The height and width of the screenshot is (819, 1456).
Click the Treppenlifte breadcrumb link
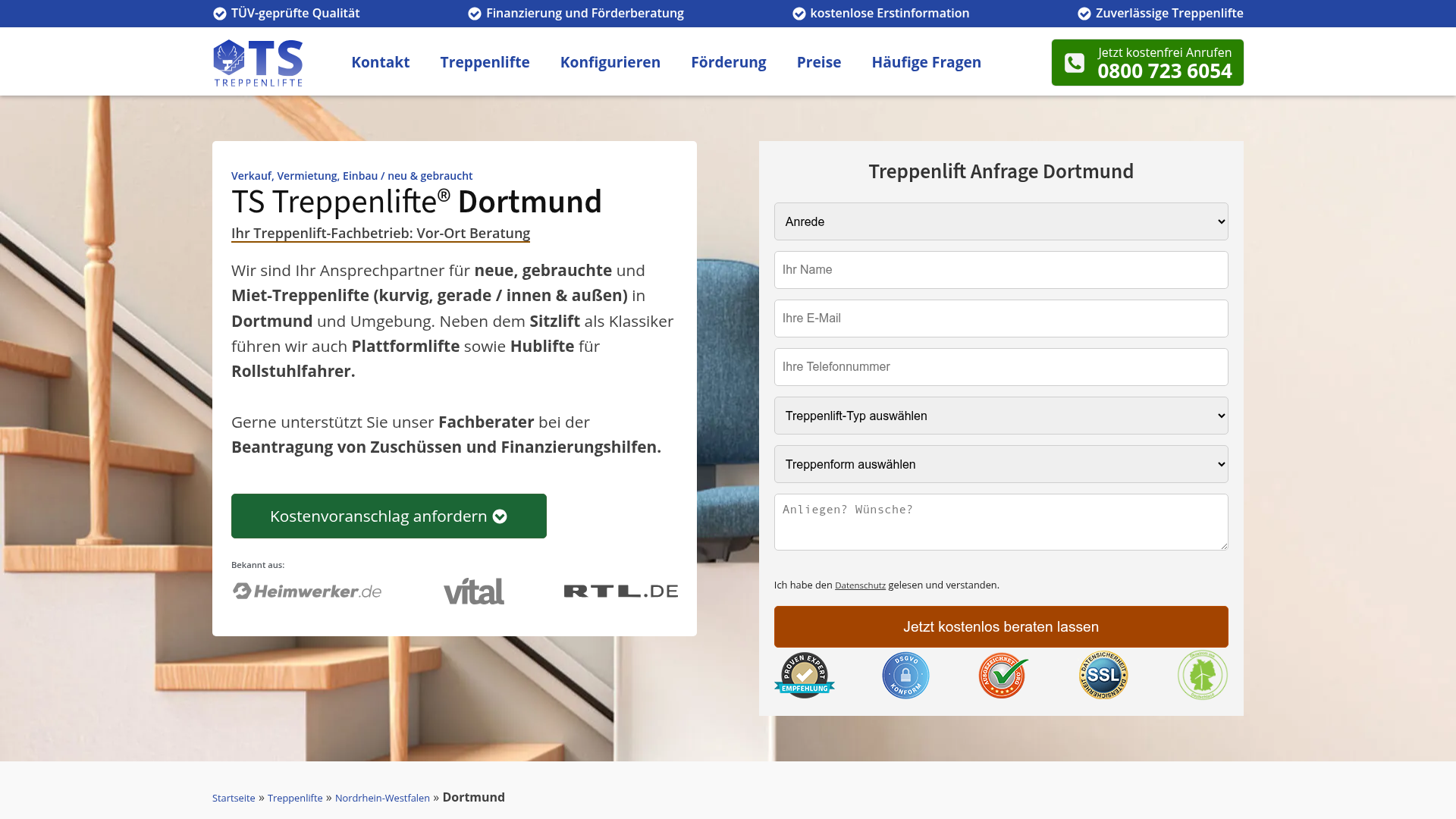pos(295,798)
